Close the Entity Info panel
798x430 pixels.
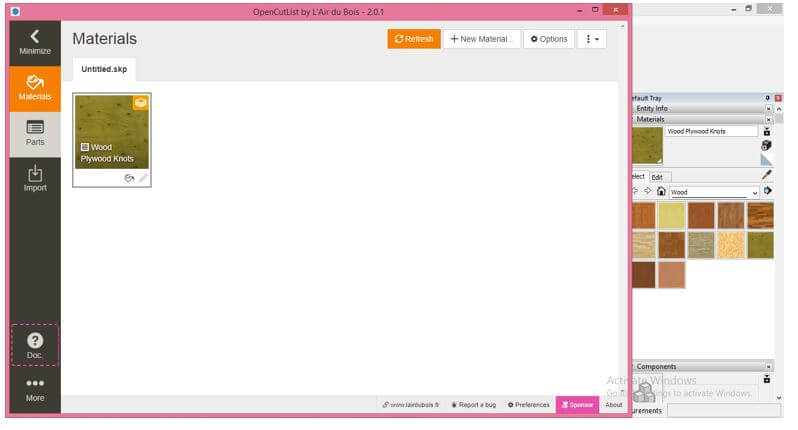[768, 109]
